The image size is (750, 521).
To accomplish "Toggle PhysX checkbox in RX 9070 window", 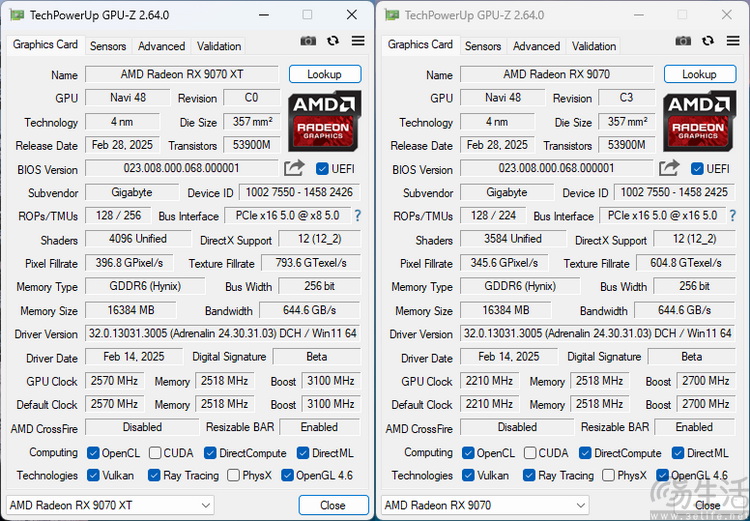I will tap(608, 475).
